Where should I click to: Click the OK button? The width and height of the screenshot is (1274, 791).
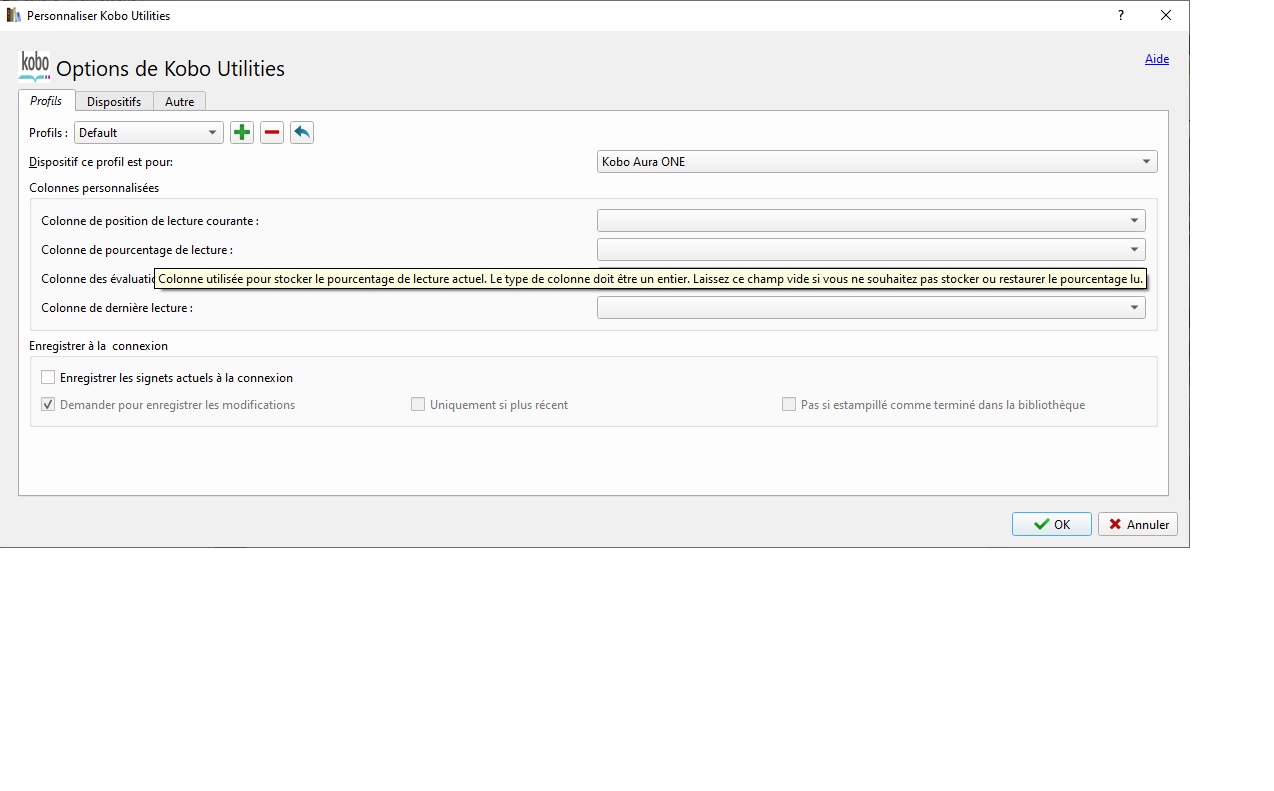click(1052, 524)
